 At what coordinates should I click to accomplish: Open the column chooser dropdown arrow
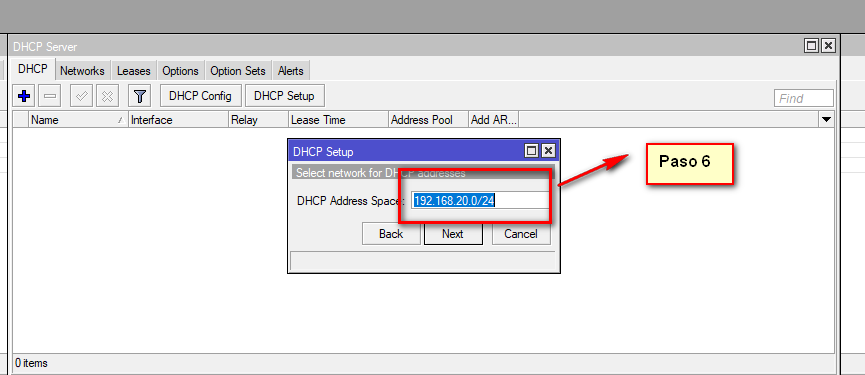pos(826,120)
